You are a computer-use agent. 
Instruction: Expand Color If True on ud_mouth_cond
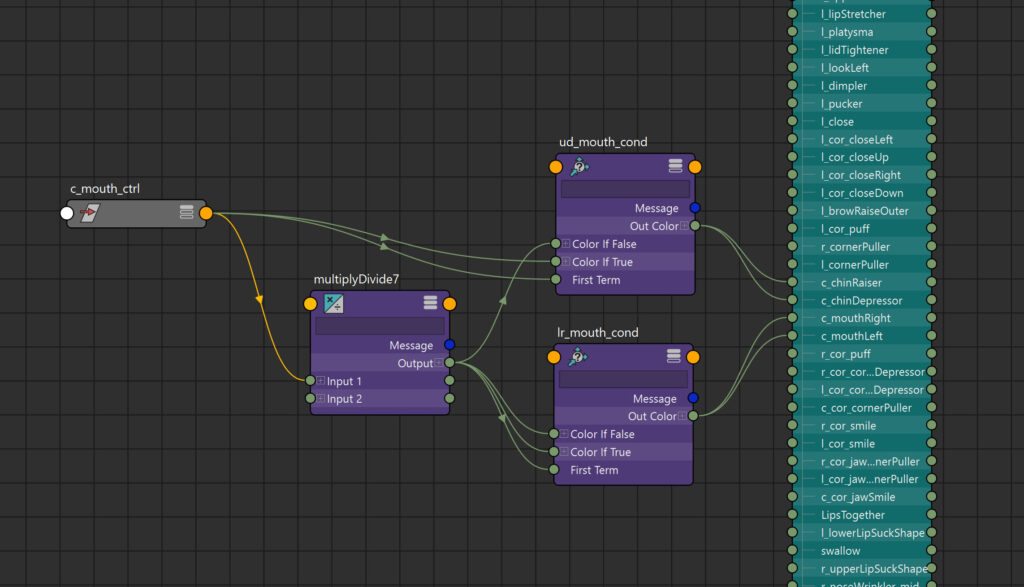566,262
